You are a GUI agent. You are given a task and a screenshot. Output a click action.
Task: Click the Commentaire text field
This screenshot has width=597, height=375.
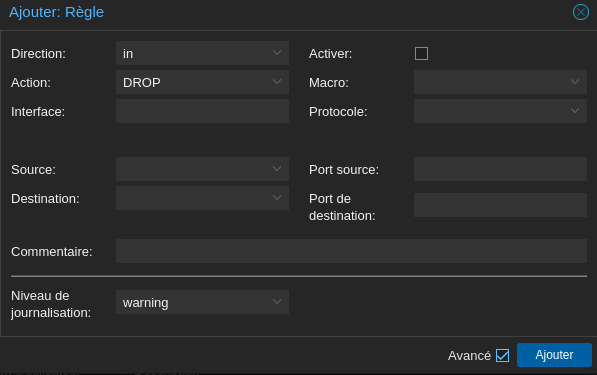point(351,251)
